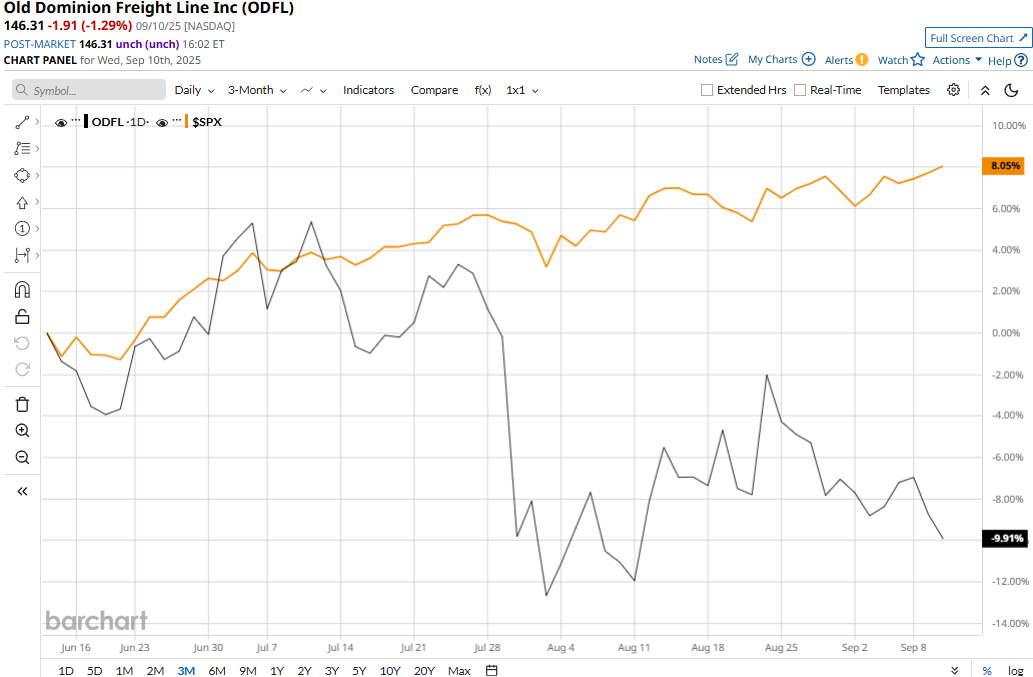Expand bottom panel with double chevron
The image size is (1033, 677).
pos(955,670)
